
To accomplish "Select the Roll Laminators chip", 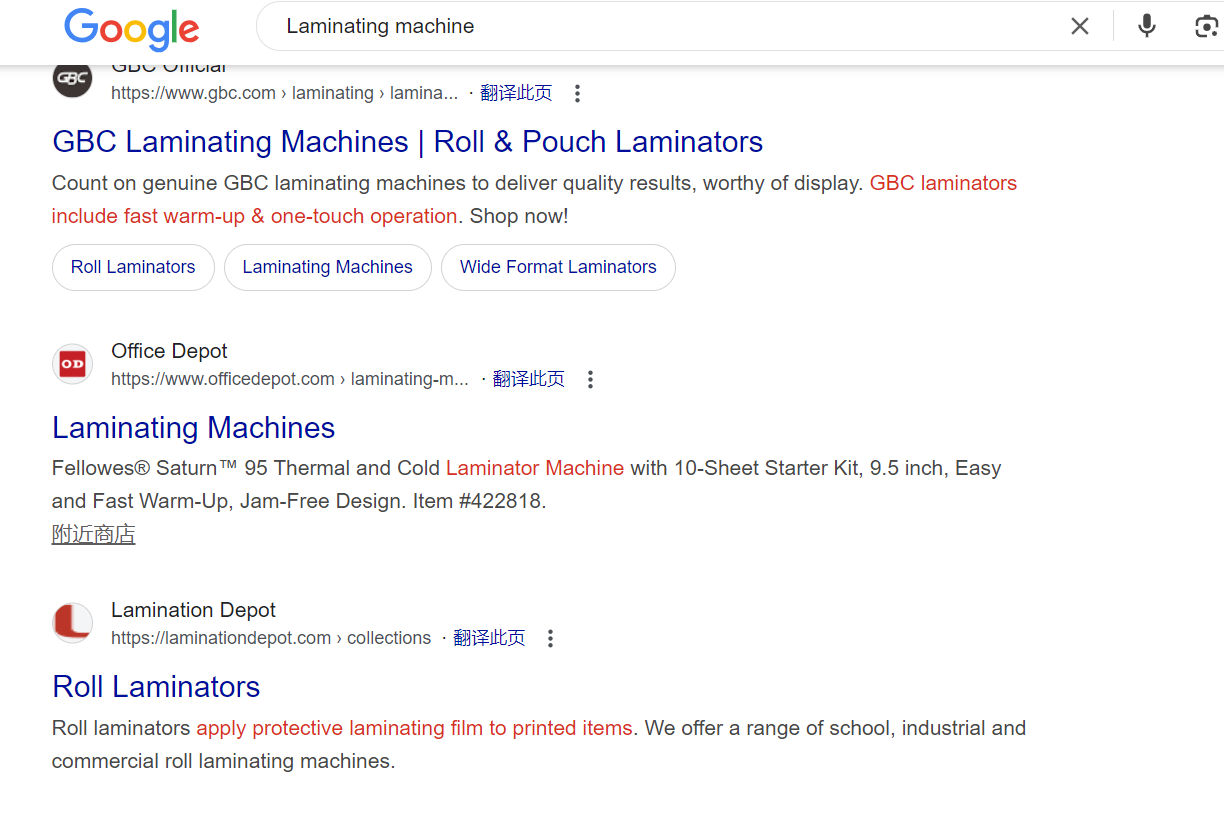I will [133, 267].
